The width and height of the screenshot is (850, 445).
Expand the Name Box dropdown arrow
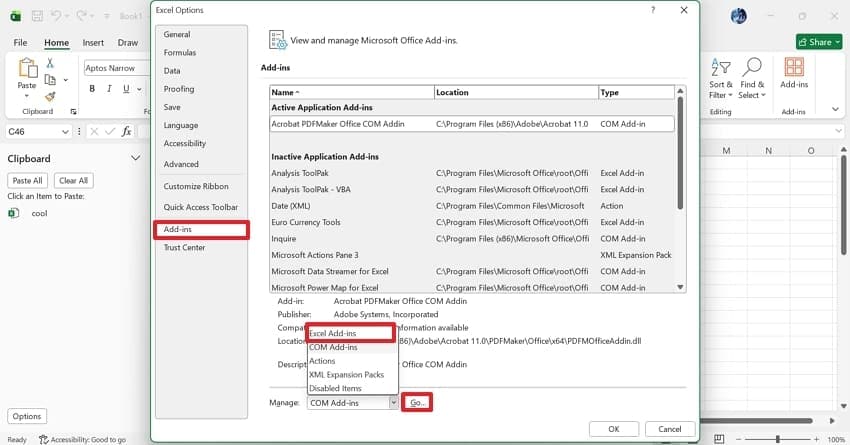pyautogui.click(x=65, y=132)
